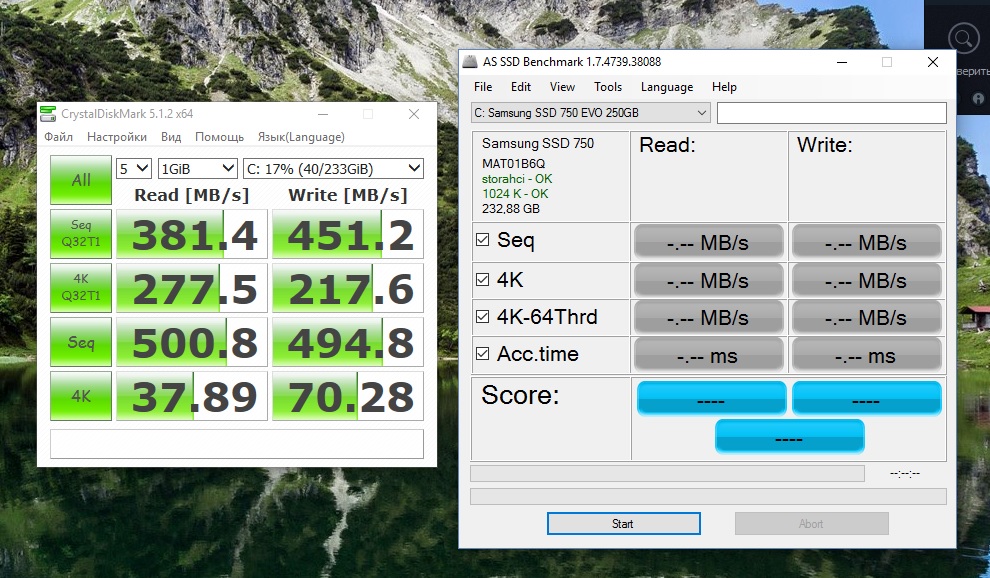Open the Edit menu in AS SSD Benchmark

point(521,87)
